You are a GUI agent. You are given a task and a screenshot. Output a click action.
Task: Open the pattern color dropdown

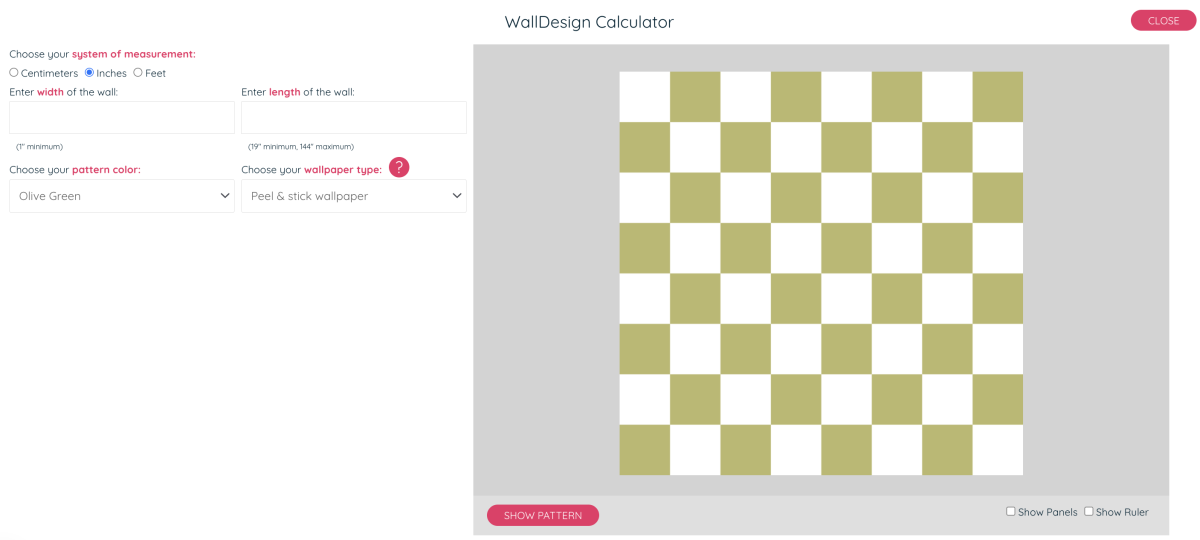122,196
